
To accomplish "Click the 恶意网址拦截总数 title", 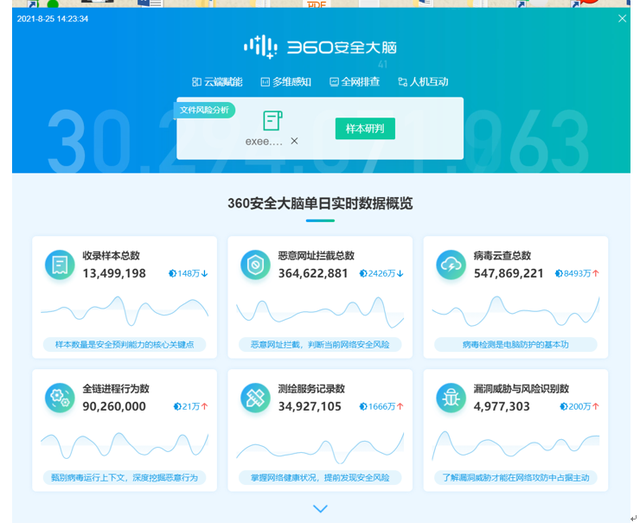I will tap(316, 256).
